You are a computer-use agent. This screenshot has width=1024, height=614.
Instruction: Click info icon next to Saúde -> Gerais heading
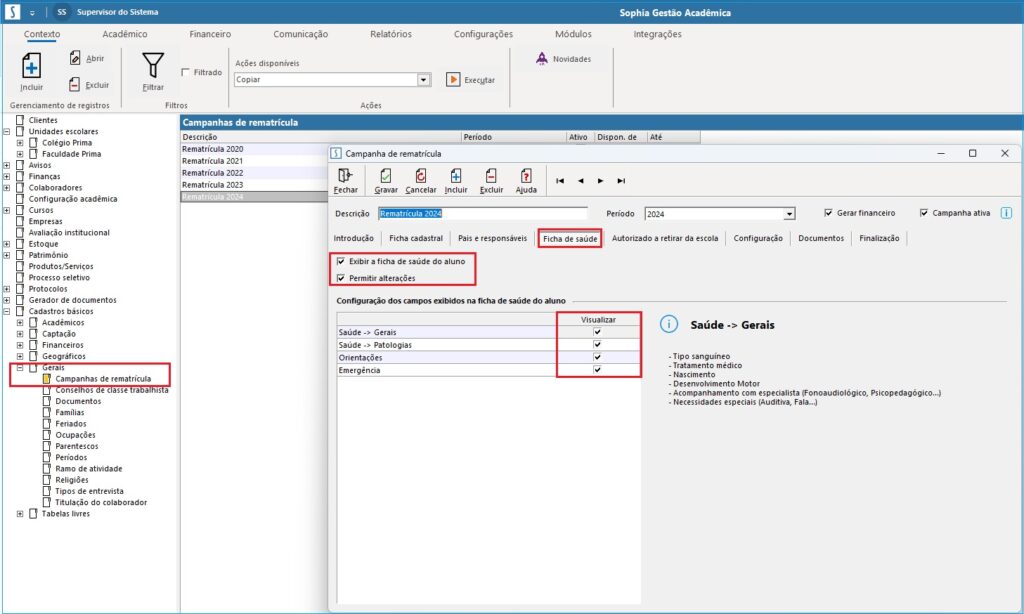point(669,324)
